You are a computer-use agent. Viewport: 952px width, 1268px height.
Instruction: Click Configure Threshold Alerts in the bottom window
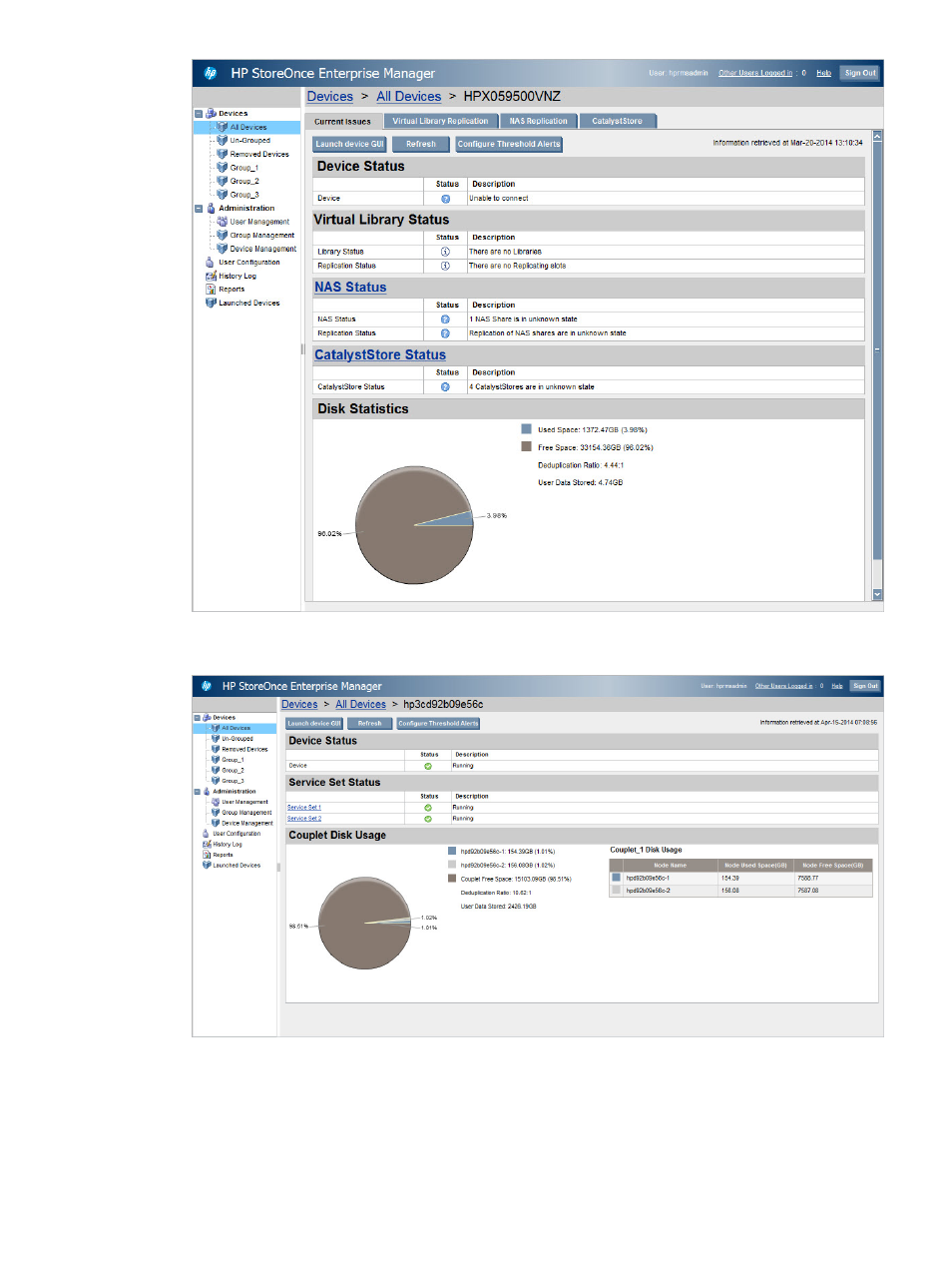(438, 724)
